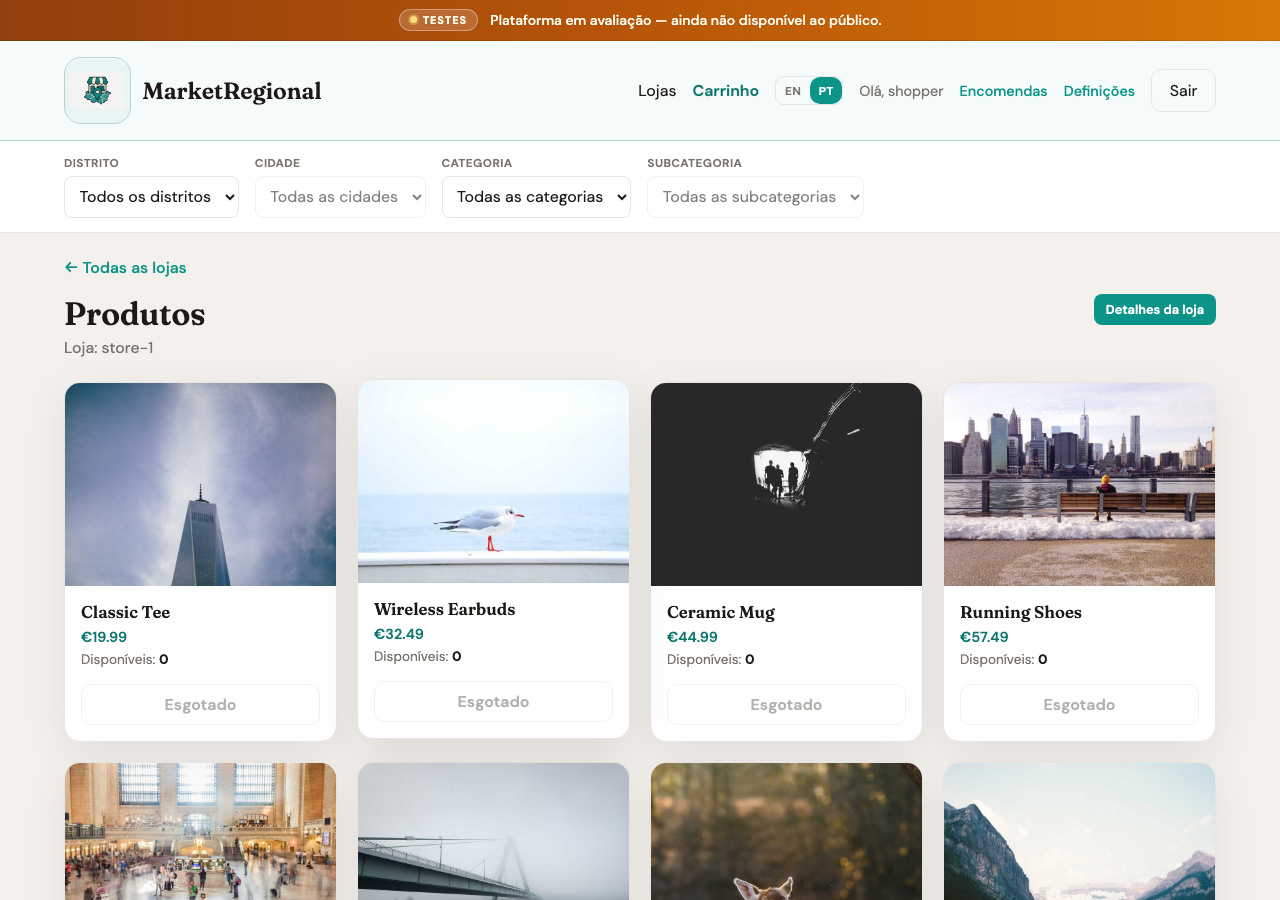Click the €19.99 price
1280x900 pixels.
(x=104, y=637)
